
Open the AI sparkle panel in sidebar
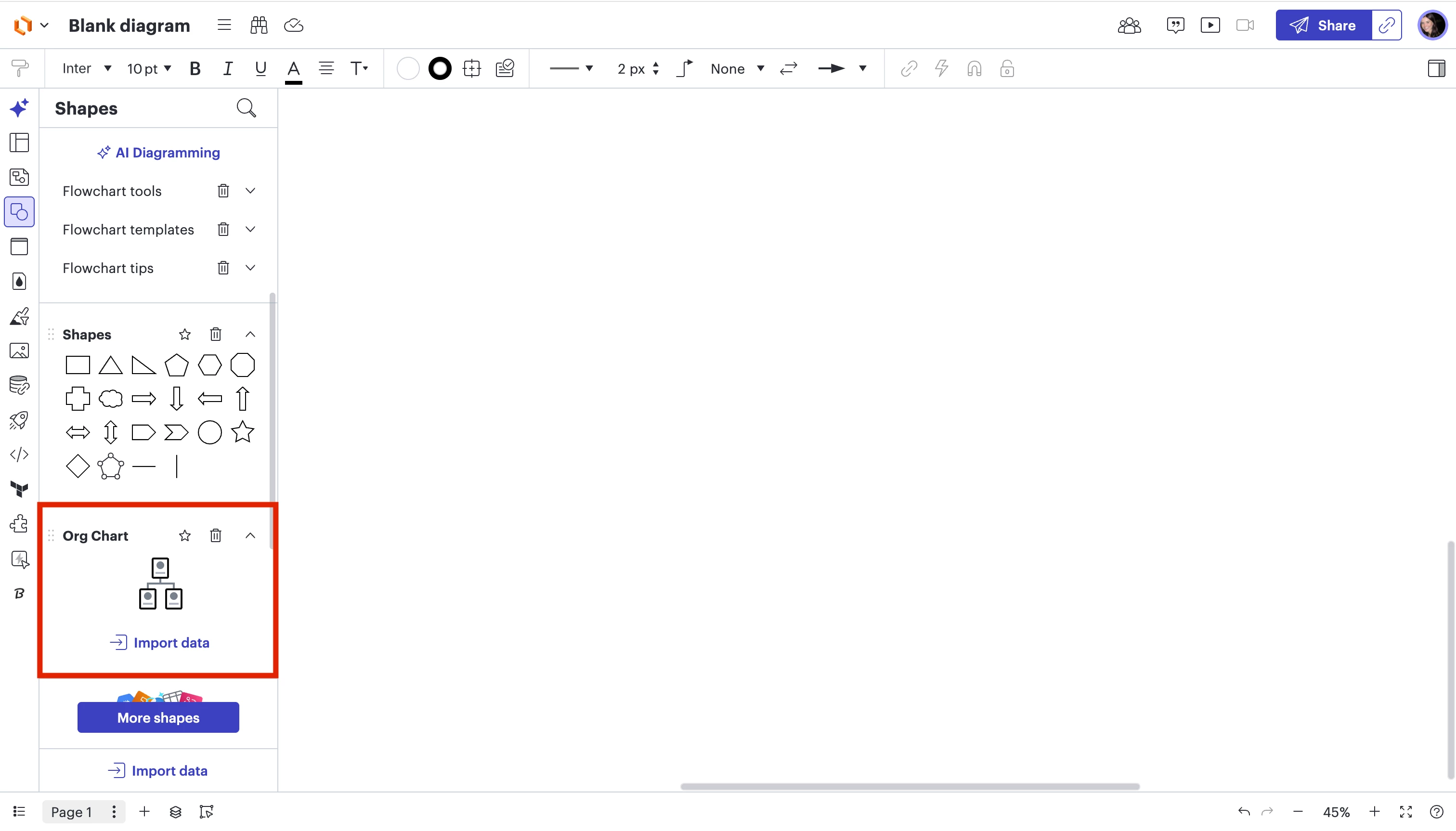(x=19, y=108)
